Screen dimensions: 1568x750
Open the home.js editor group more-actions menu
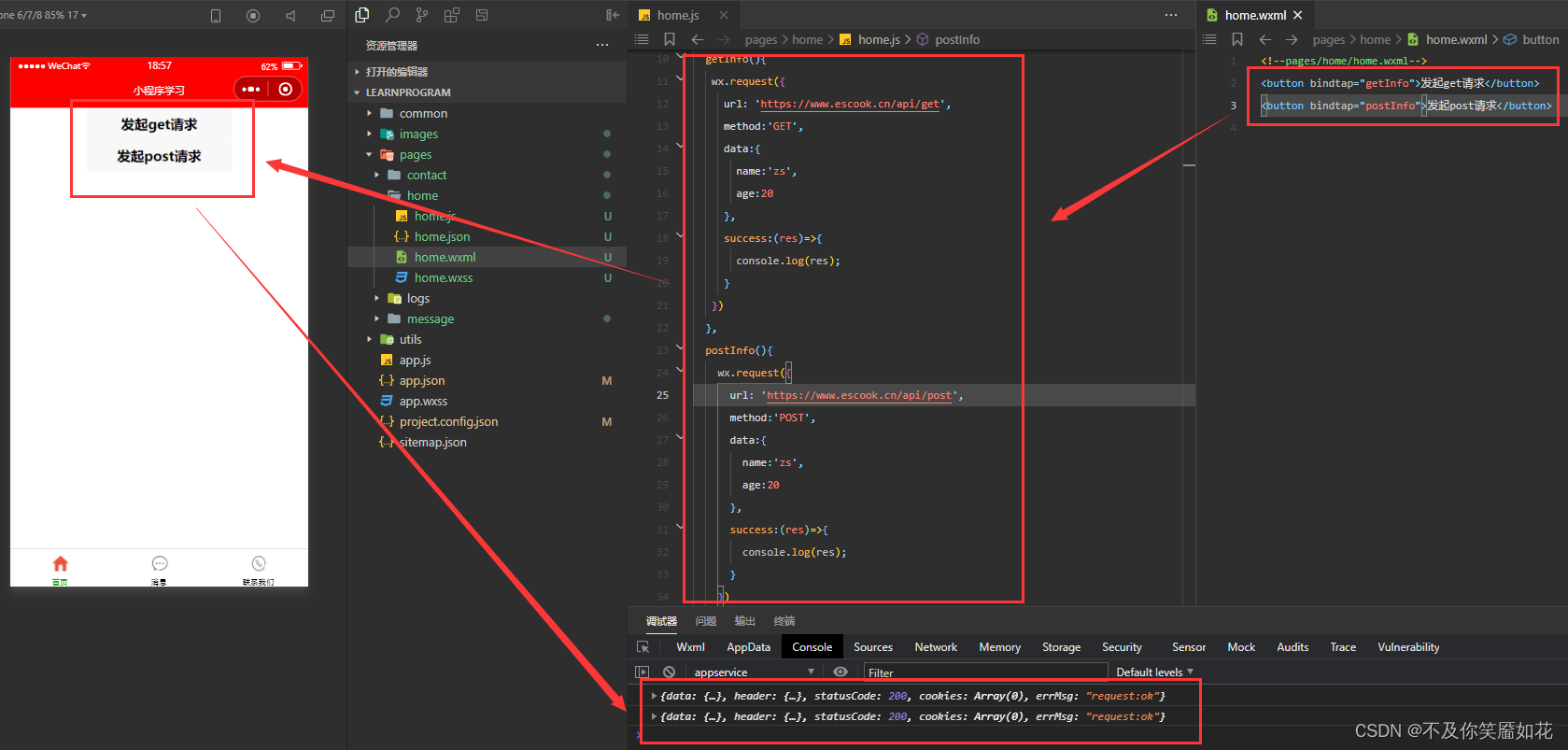pyautogui.click(x=1171, y=15)
